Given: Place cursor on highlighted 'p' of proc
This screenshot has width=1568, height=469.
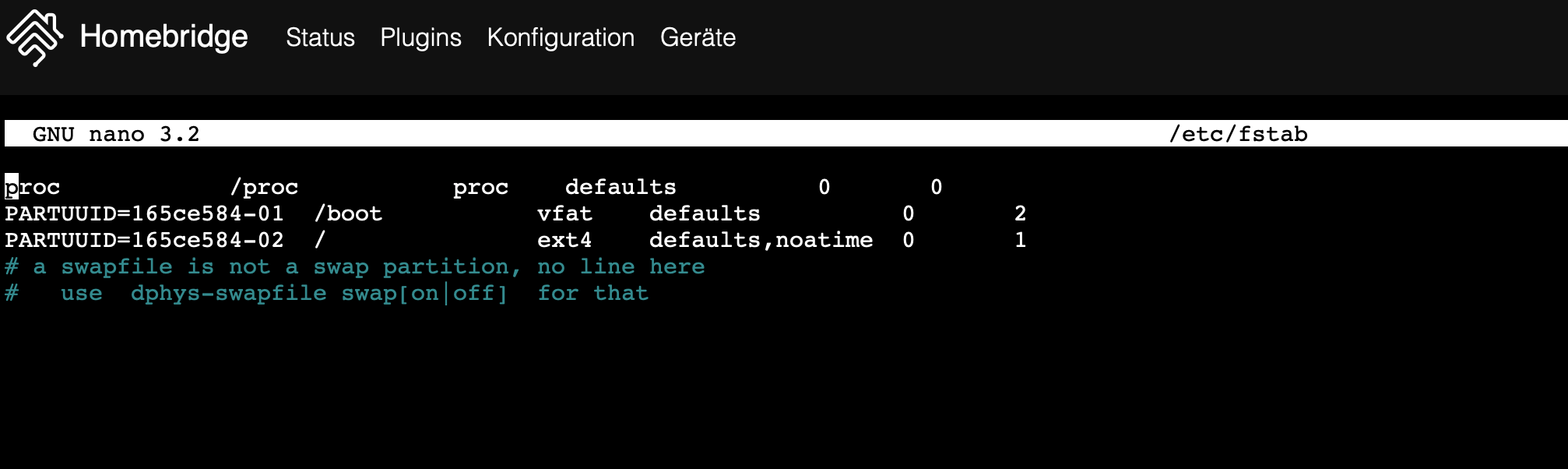Looking at the screenshot, I should 12,187.
